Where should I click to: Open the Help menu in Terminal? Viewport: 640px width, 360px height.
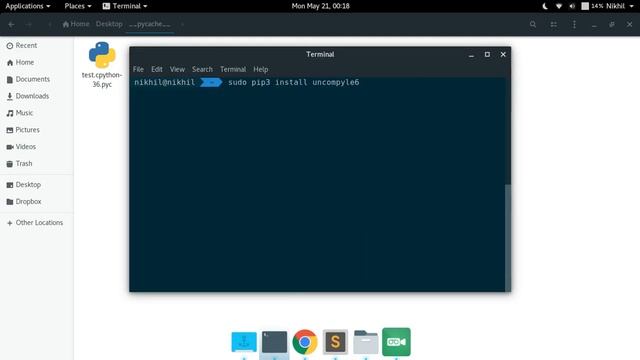click(260, 69)
